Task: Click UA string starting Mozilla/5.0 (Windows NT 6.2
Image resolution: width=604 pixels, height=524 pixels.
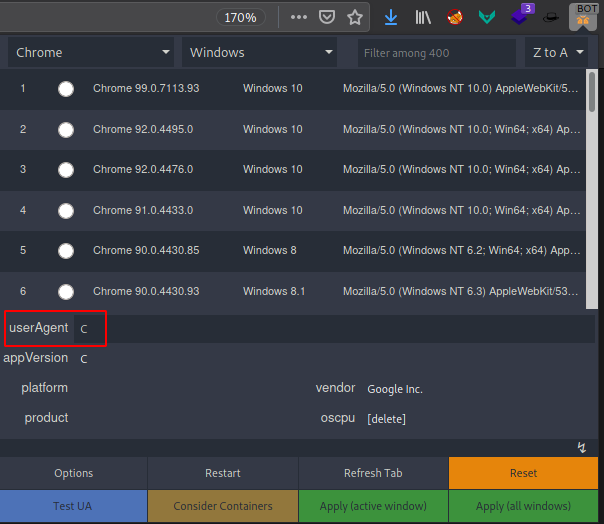Action: pyautogui.click(x=461, y=250)
